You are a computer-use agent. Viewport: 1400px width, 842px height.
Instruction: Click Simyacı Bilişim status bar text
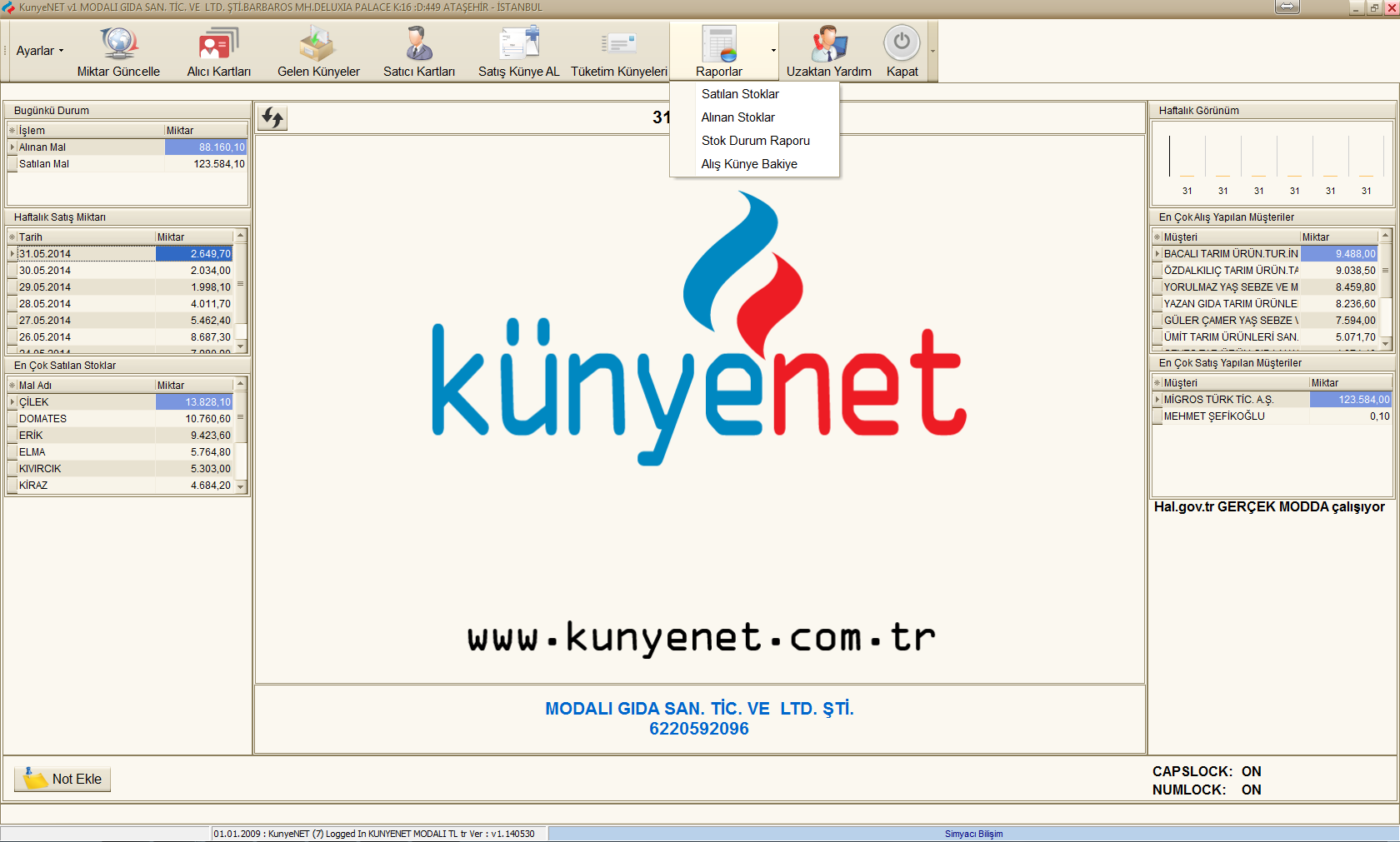tap(973, 834)
